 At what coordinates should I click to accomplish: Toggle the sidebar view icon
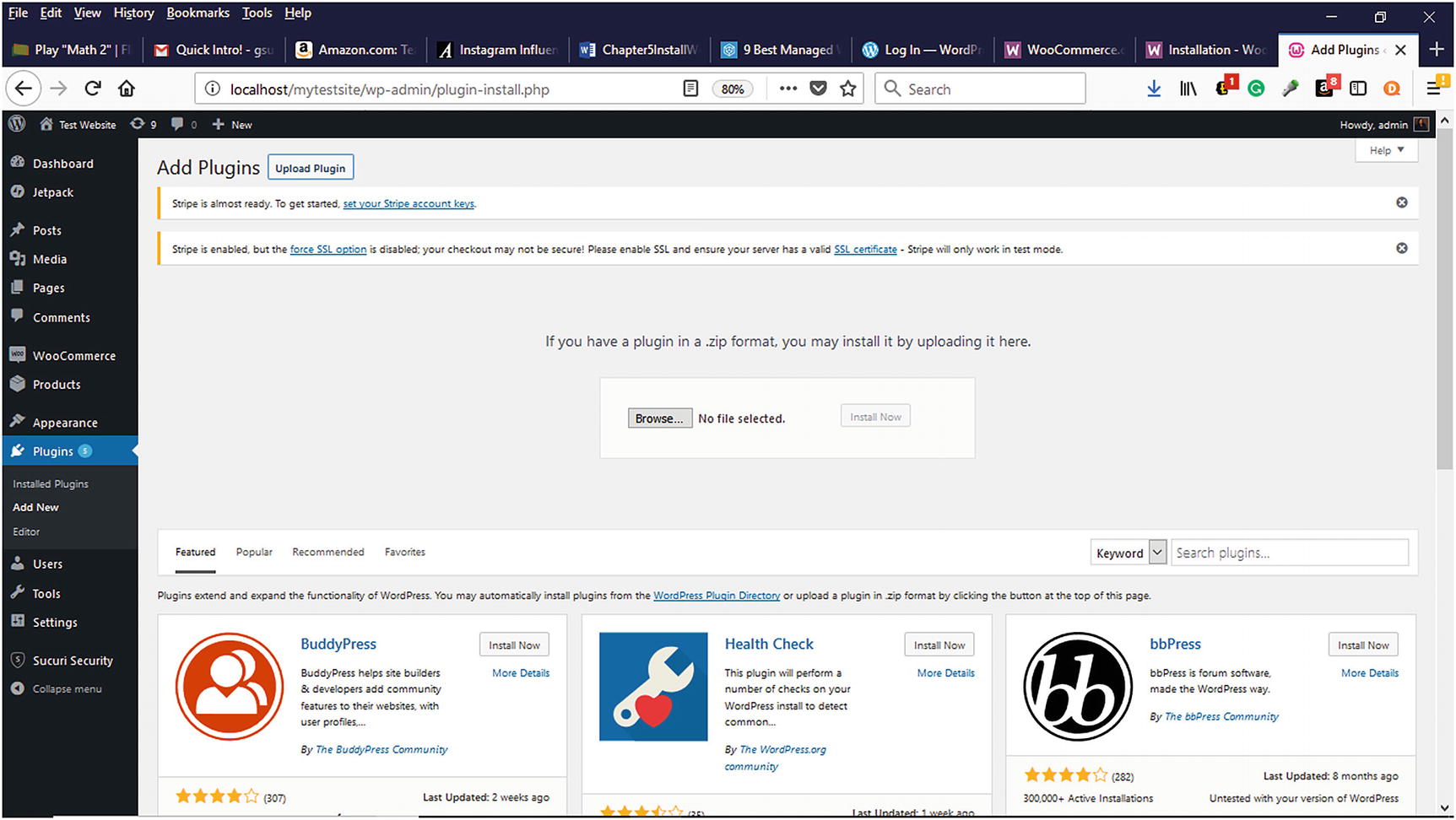point(1358,89)
